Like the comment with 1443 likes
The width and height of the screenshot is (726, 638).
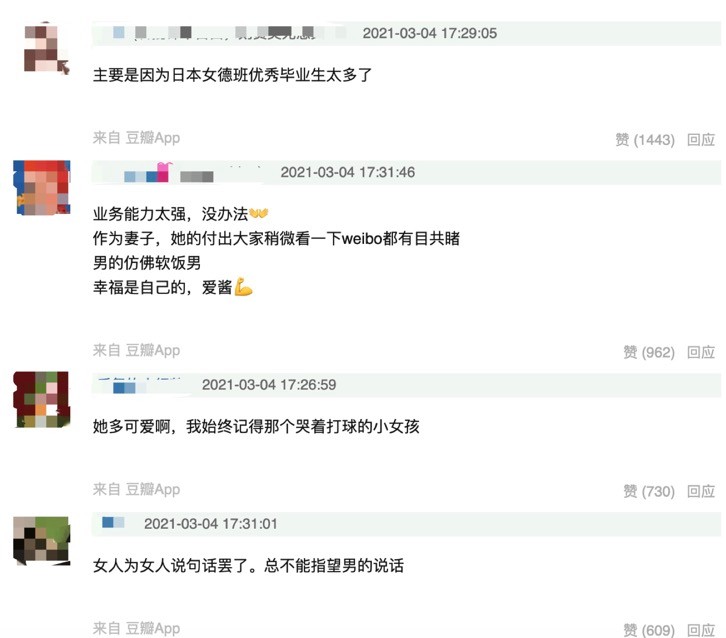(645, 139)
